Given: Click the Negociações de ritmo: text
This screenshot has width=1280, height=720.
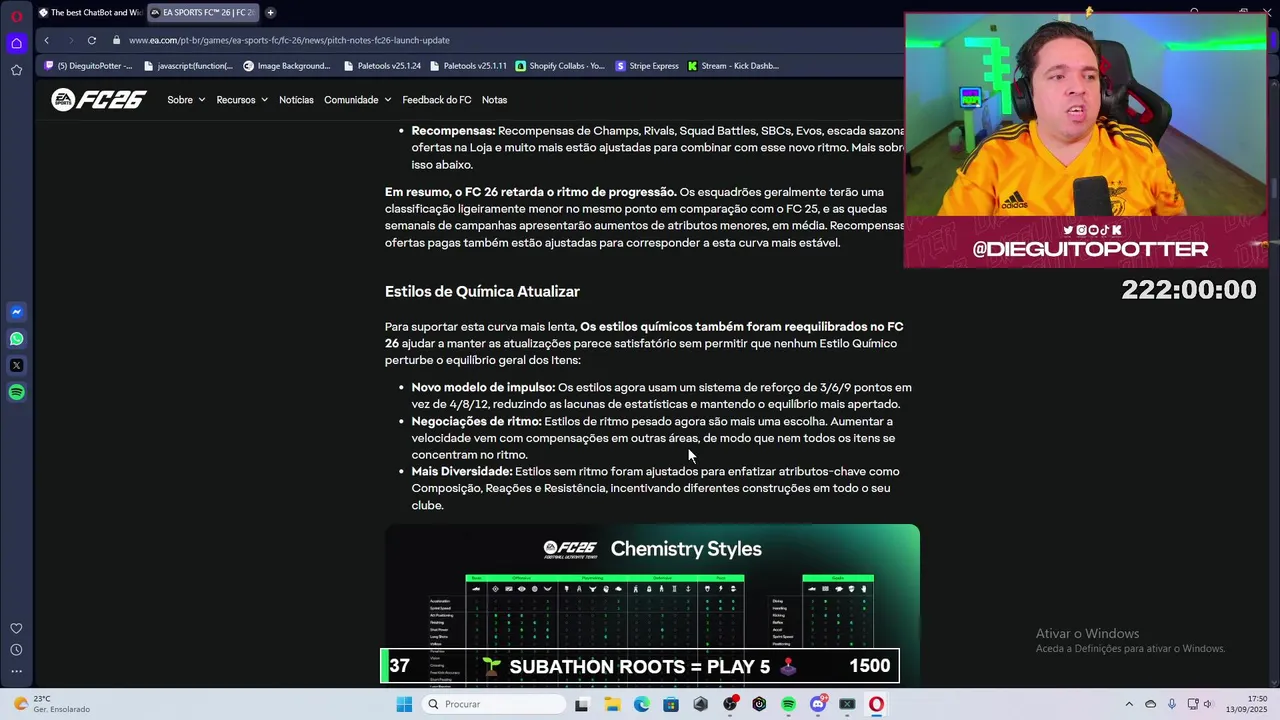Looking at the screenshot, I should click(476, 421).
